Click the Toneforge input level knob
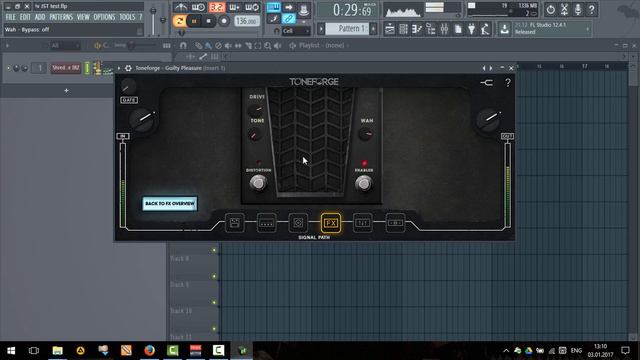 click(143, 119)
